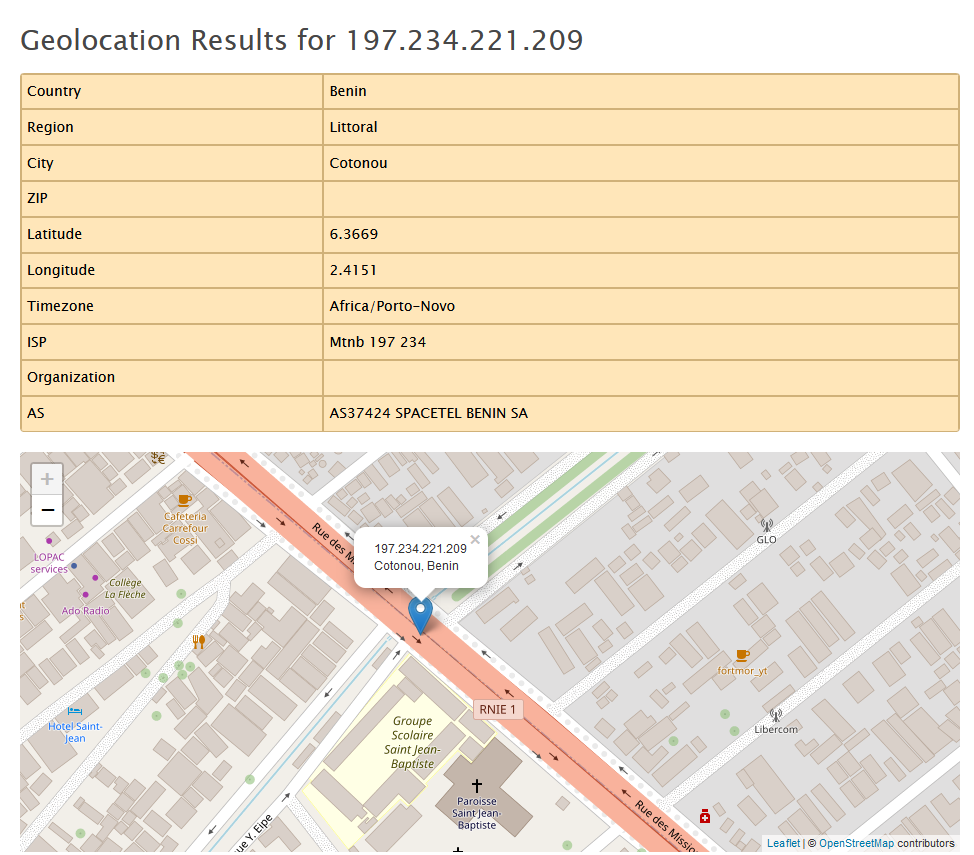
Task: Click the Paroisse Saint Jean-Baptiste church cross
Action: [x=477, y=786]
